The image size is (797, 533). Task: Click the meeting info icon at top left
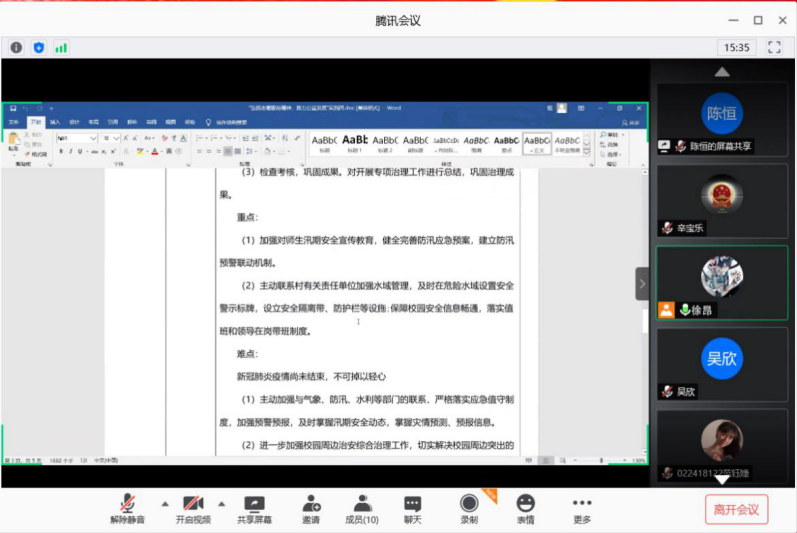coord(16,47)
